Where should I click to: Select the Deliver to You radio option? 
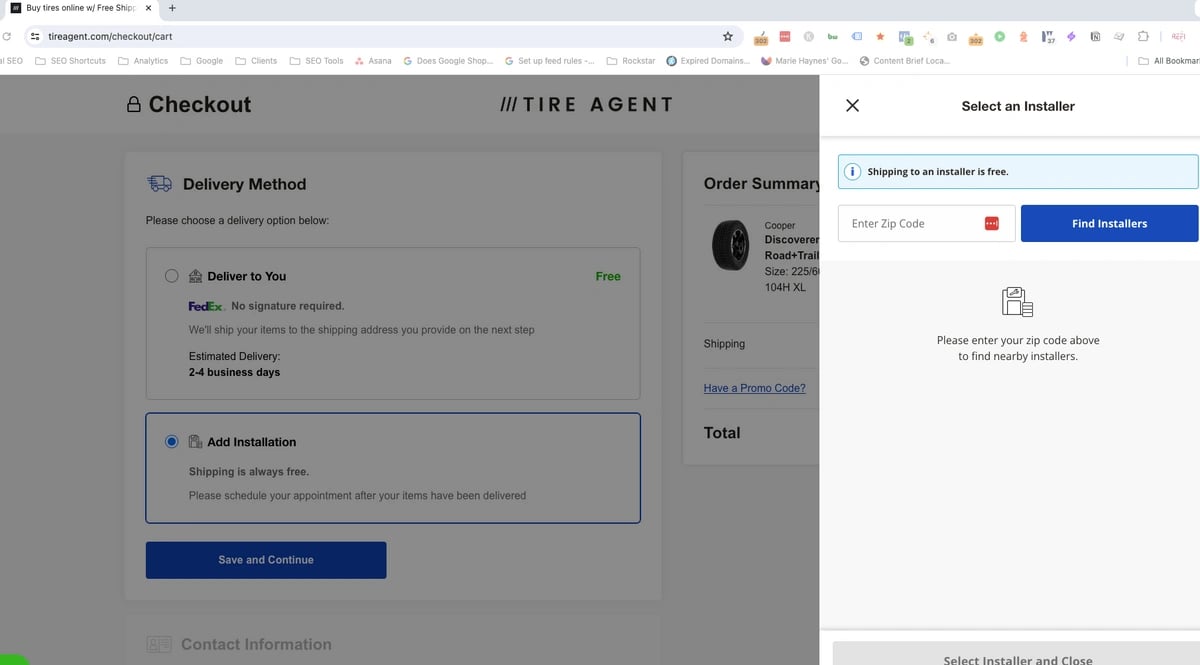[x=172, y=276]
